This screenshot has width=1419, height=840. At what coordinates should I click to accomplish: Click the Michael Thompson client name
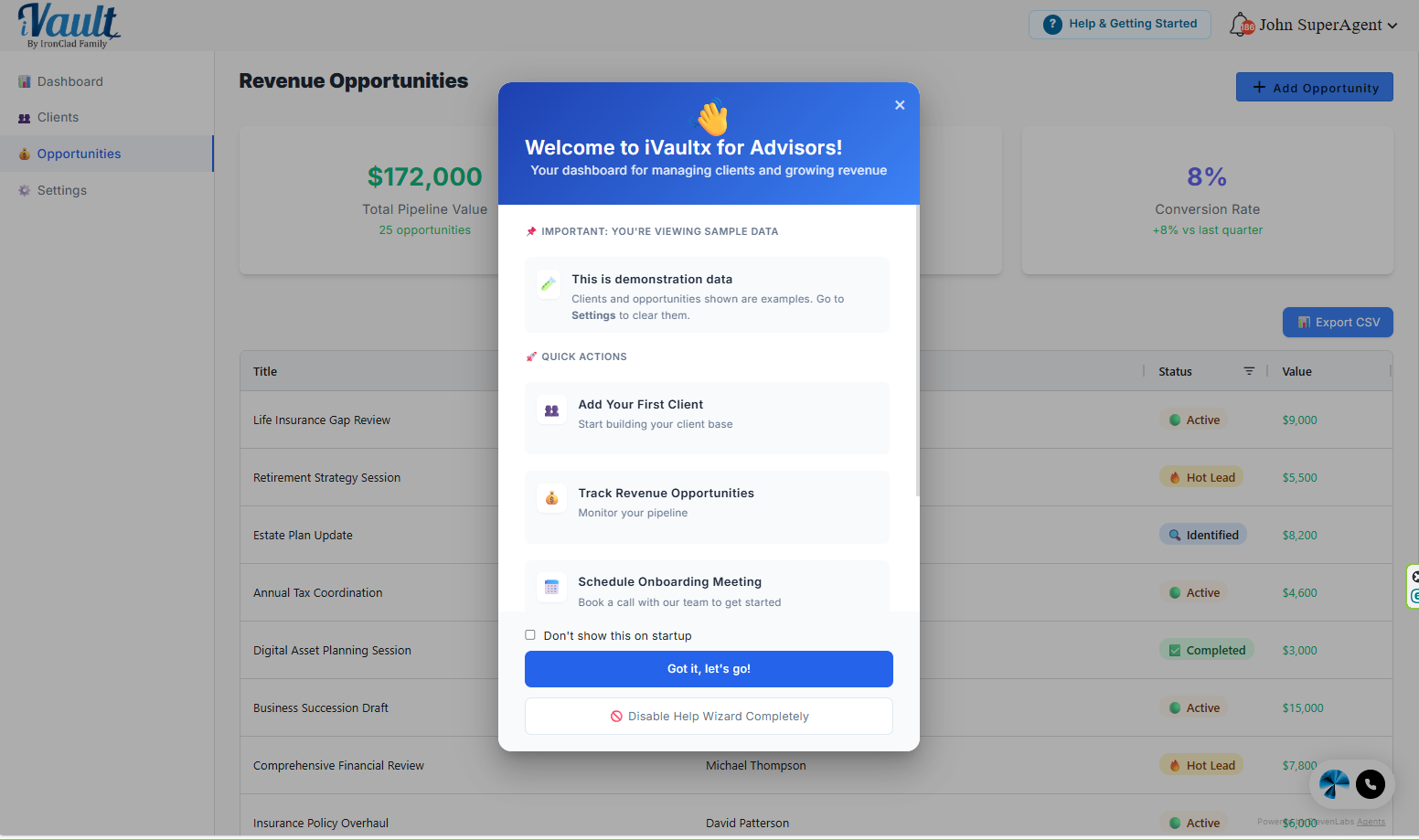click(756, 766)
